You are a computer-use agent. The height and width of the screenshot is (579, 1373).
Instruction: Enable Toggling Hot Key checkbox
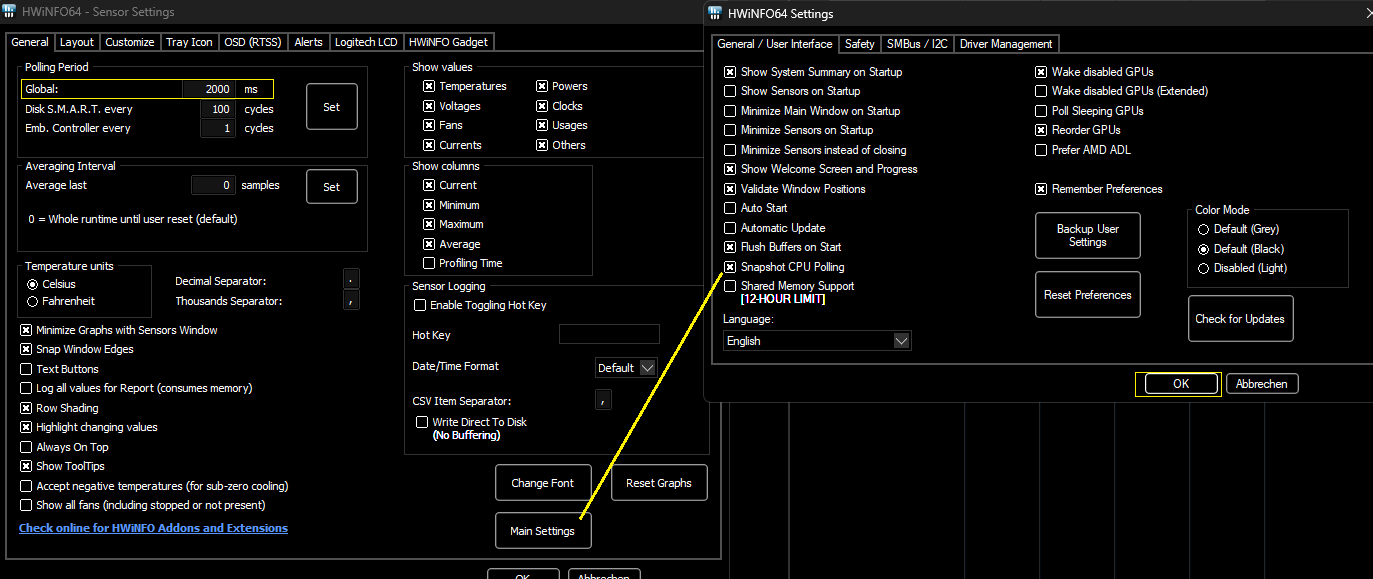[x=420, y=305]
